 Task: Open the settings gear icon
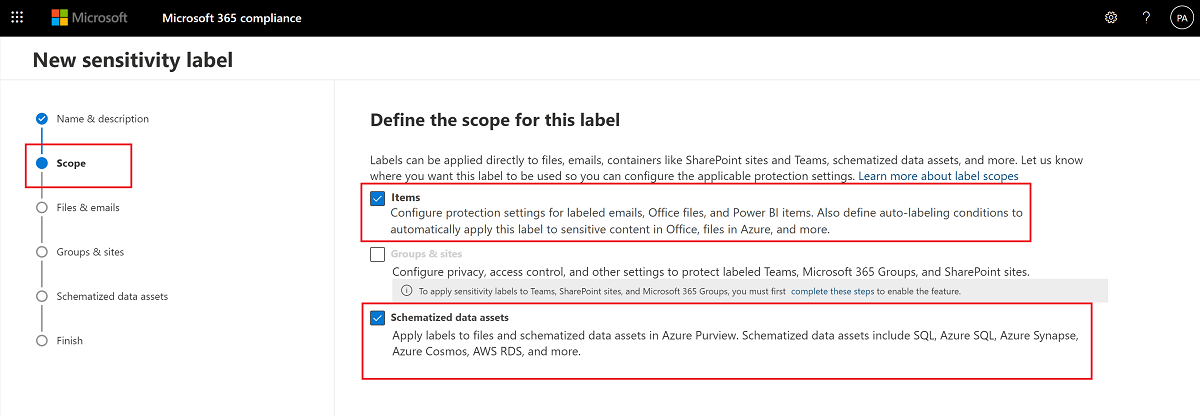tap(1111, 18)
